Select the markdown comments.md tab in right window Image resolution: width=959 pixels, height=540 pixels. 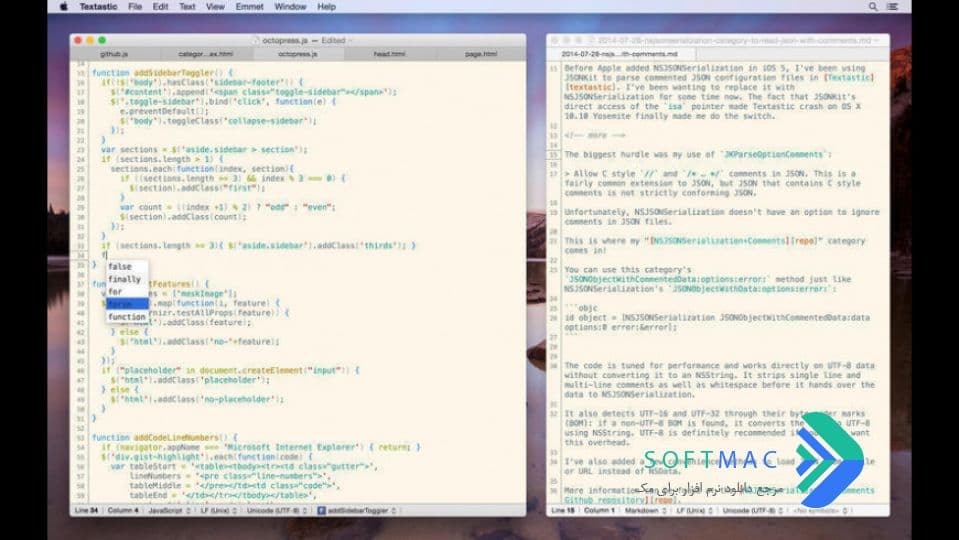[x=620, y=54]
